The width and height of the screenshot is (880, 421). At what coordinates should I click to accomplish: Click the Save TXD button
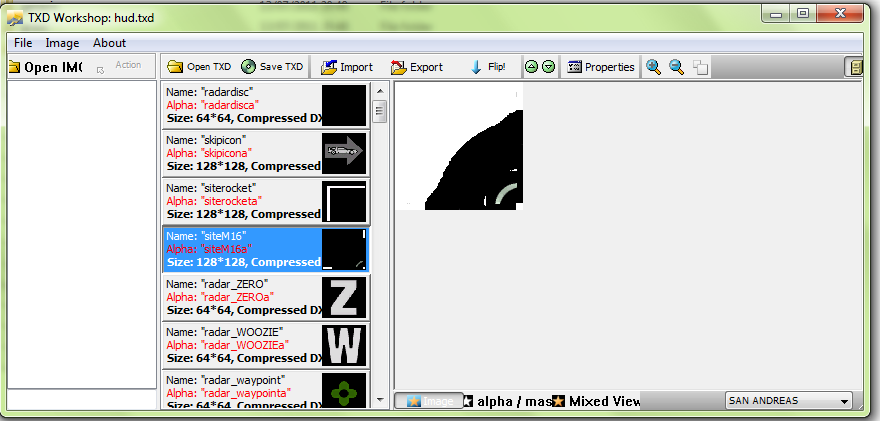272,67
